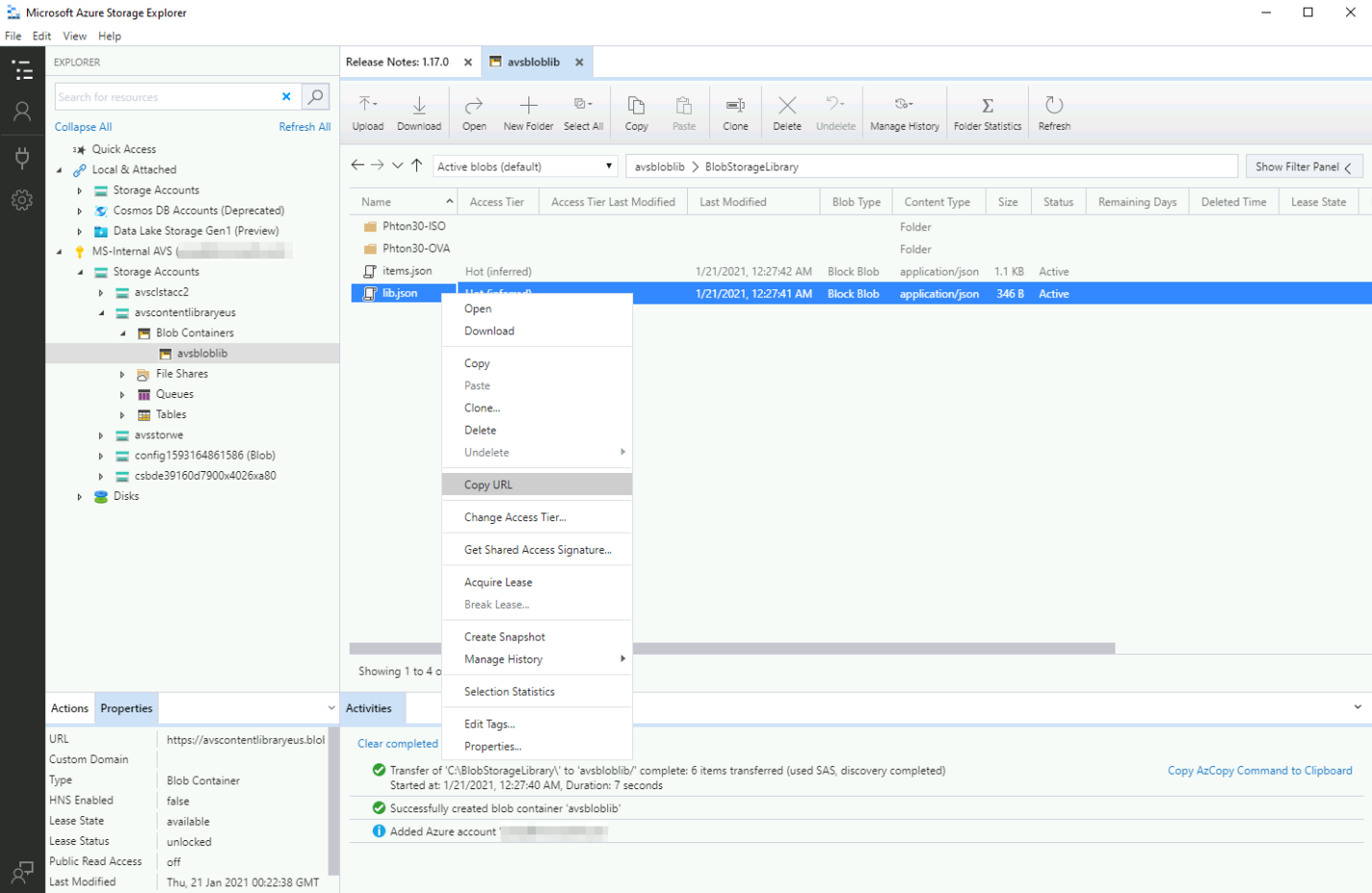Viewport: 1372px width, 893px height.
Task: Refresh the blob list from the toolbar
Action: tap(1054, 113)
